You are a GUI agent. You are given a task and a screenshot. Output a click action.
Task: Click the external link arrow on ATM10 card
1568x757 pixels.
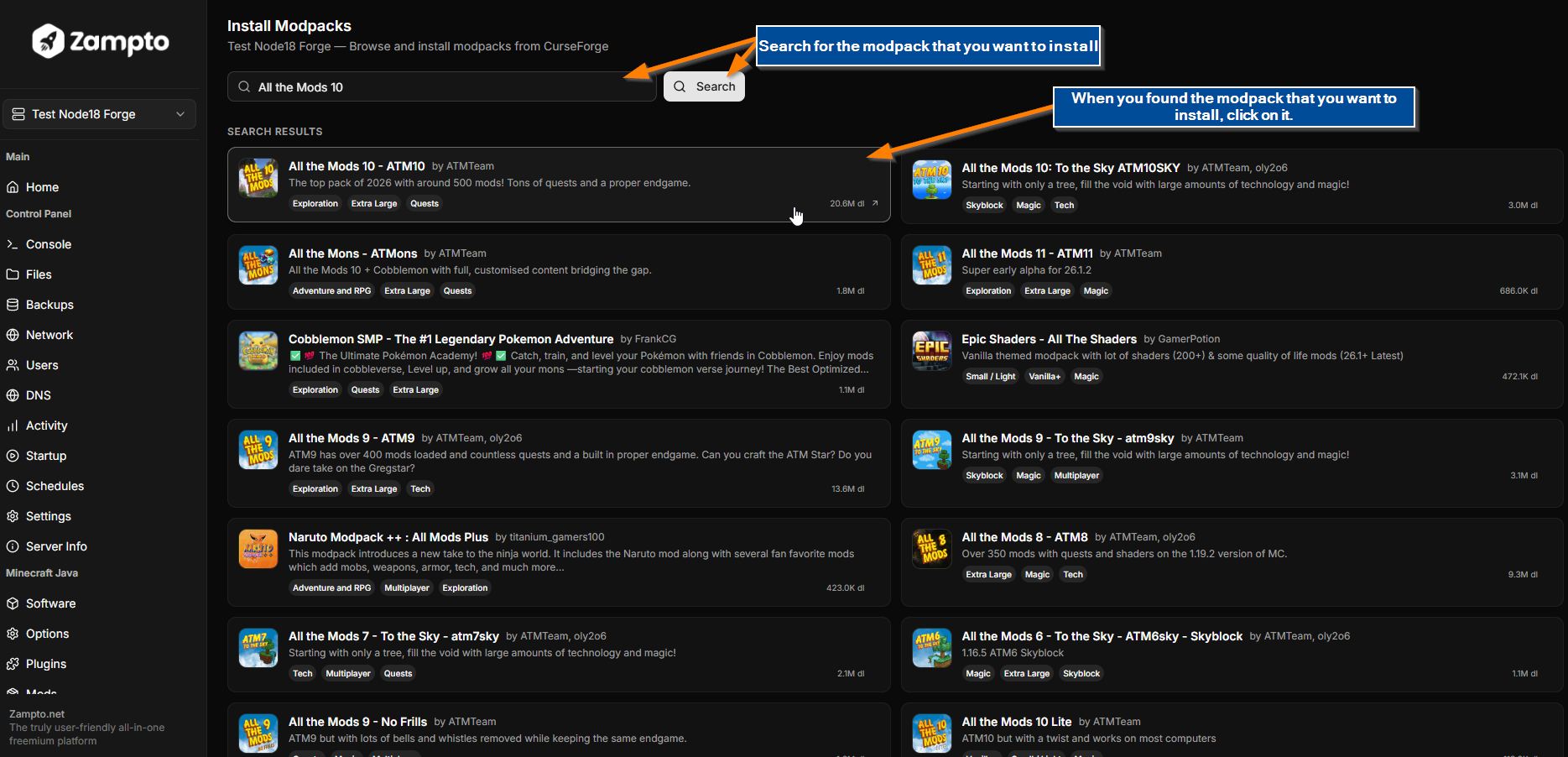pyautogui.click(x=875, y=203)
